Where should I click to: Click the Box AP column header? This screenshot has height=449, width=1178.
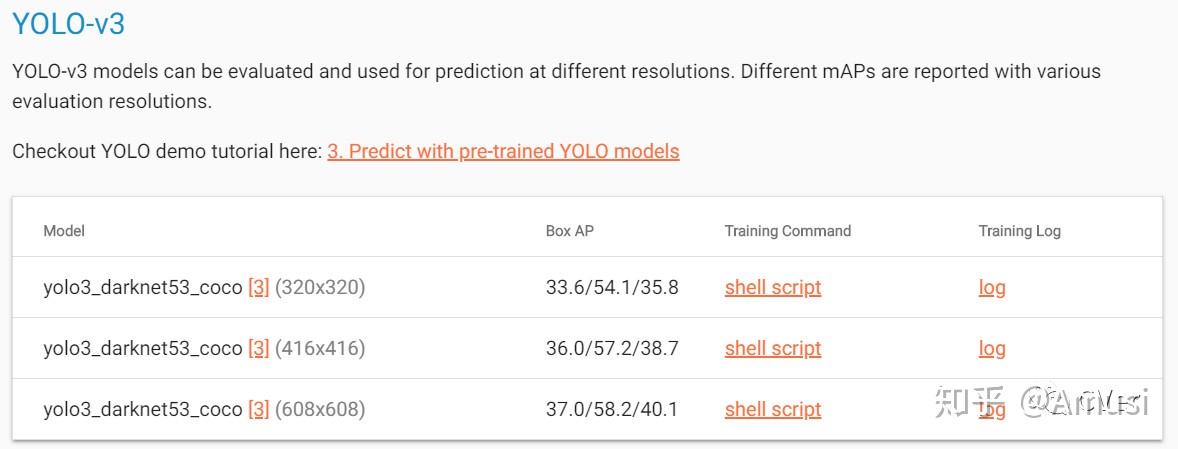pos(570,231)
